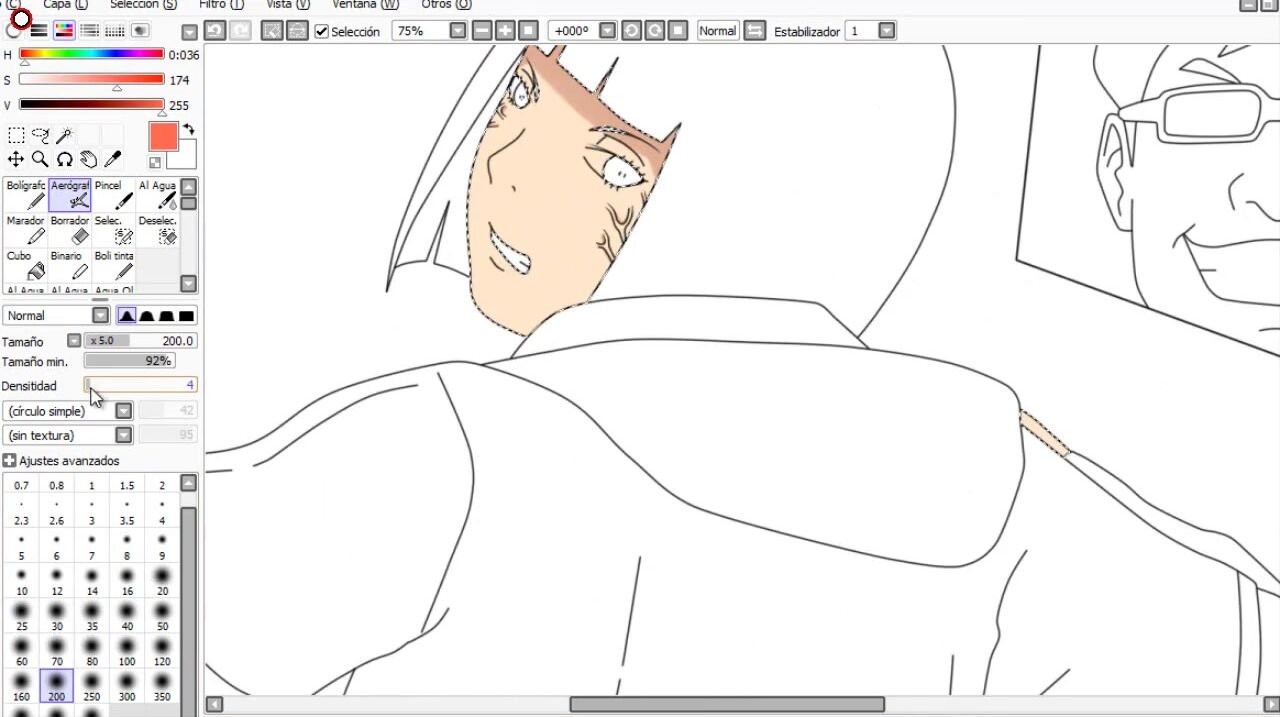This screenshot has height=717, width=1280.
Task: Pick the magic wand tool
Action: coord(64,135)
